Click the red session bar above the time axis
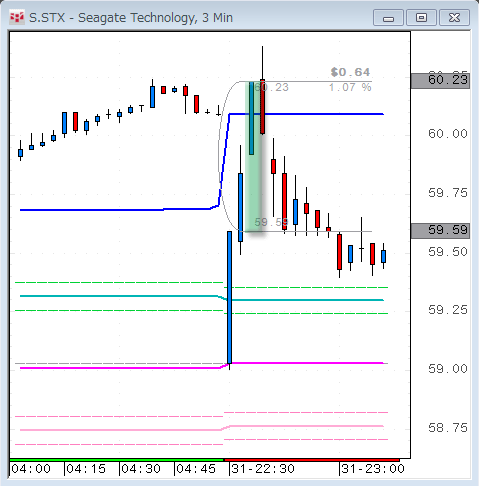This screenshot has width=479, height=486. (312, 460)
